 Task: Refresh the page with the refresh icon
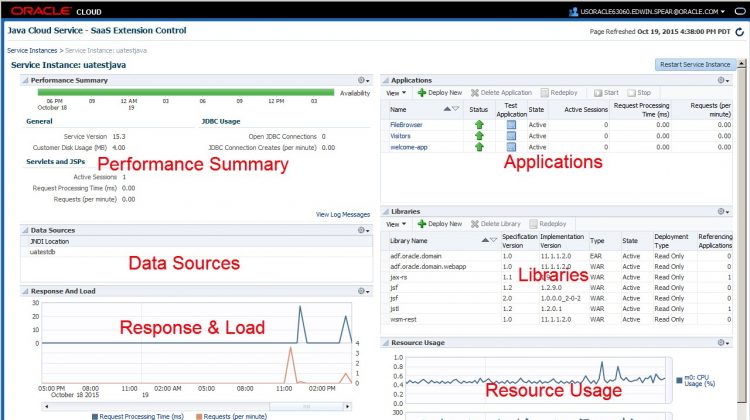[739, 32]
